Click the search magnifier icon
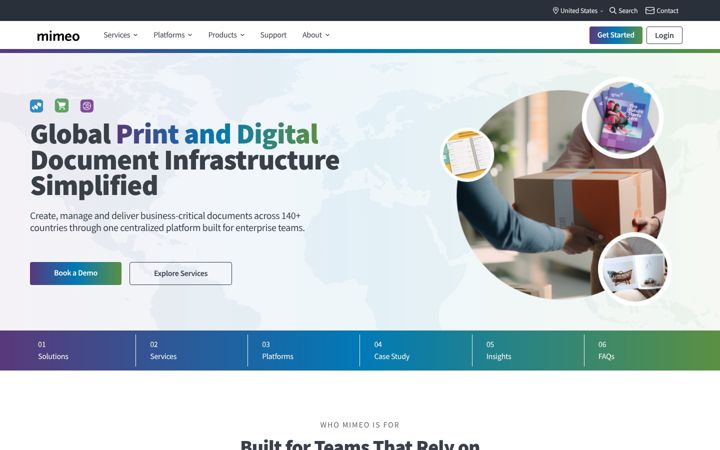The image size is (720, 450). [613, 11]
